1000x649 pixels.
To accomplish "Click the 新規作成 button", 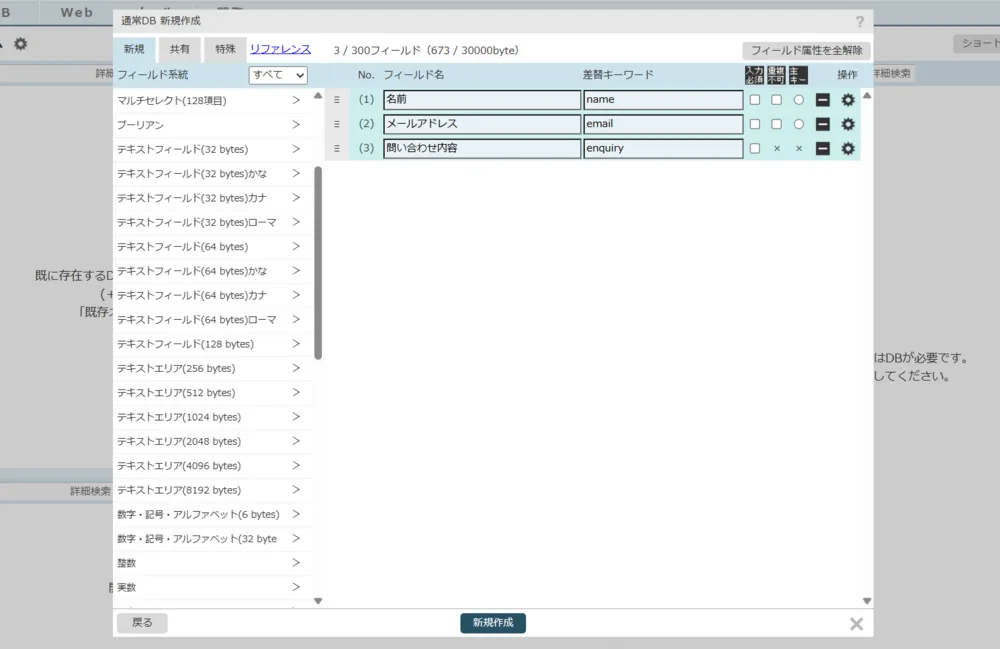I will [493, 623].
